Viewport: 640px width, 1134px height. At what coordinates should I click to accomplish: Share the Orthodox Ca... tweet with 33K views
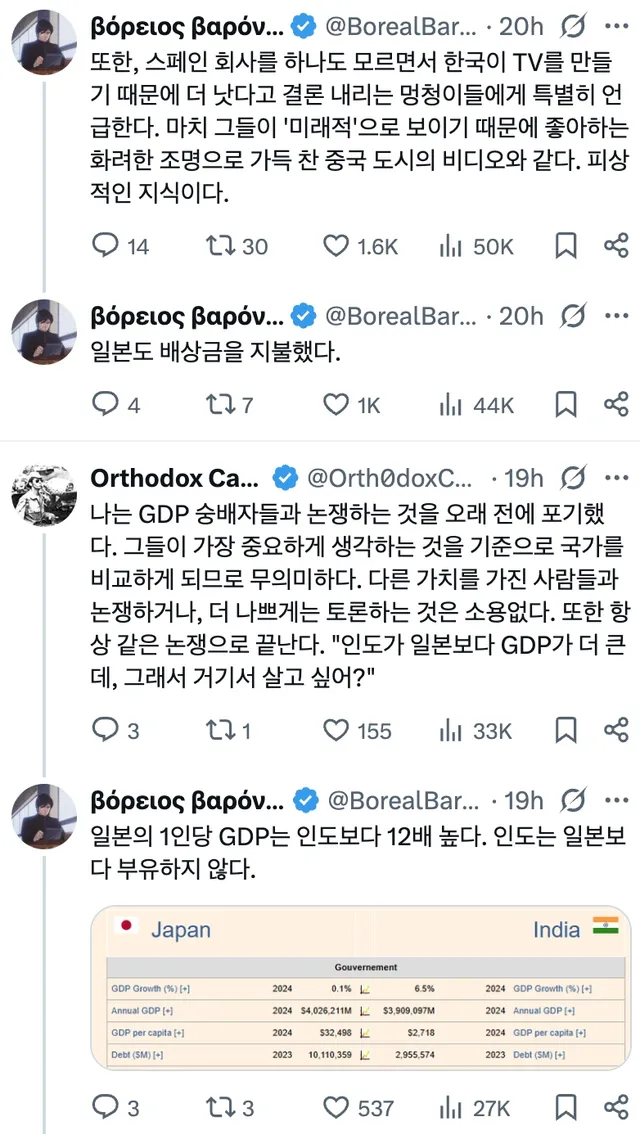tap(616, 731)
